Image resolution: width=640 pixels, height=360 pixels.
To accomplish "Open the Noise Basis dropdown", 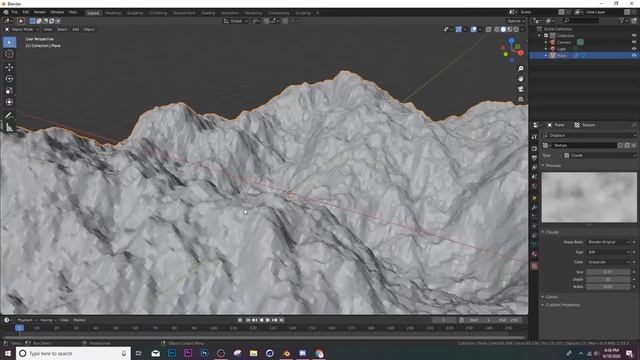I will point(609,242).
